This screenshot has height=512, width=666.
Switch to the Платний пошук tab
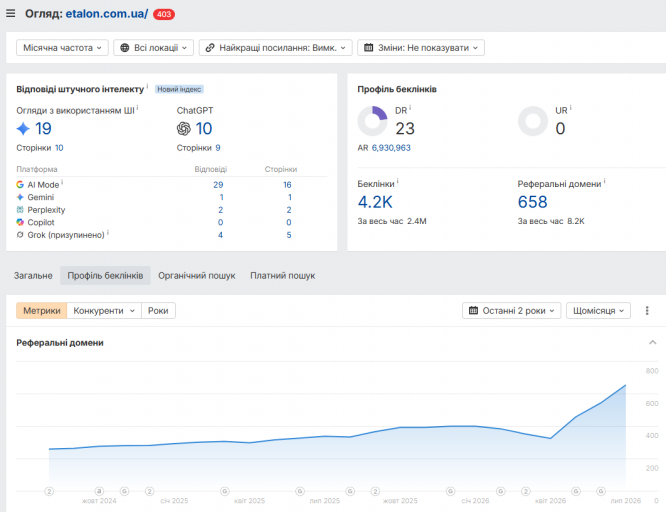(282, 275)
